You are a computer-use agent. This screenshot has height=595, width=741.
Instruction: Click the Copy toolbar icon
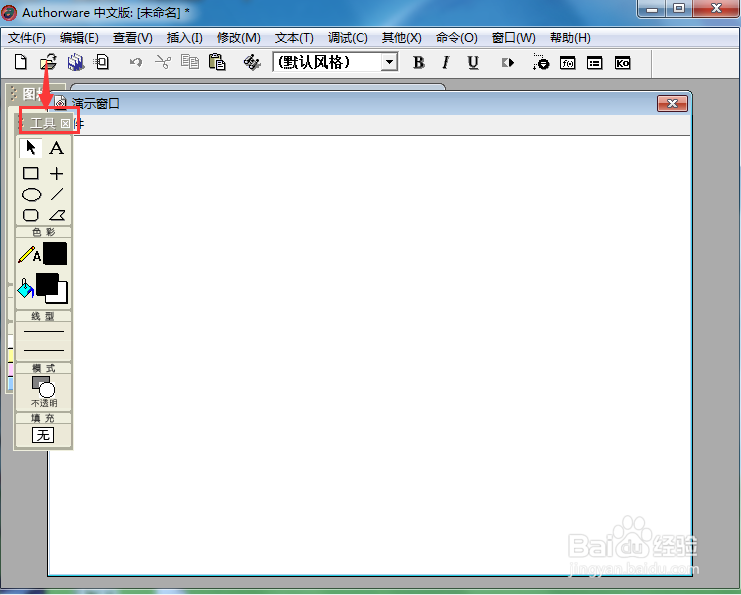190,62
